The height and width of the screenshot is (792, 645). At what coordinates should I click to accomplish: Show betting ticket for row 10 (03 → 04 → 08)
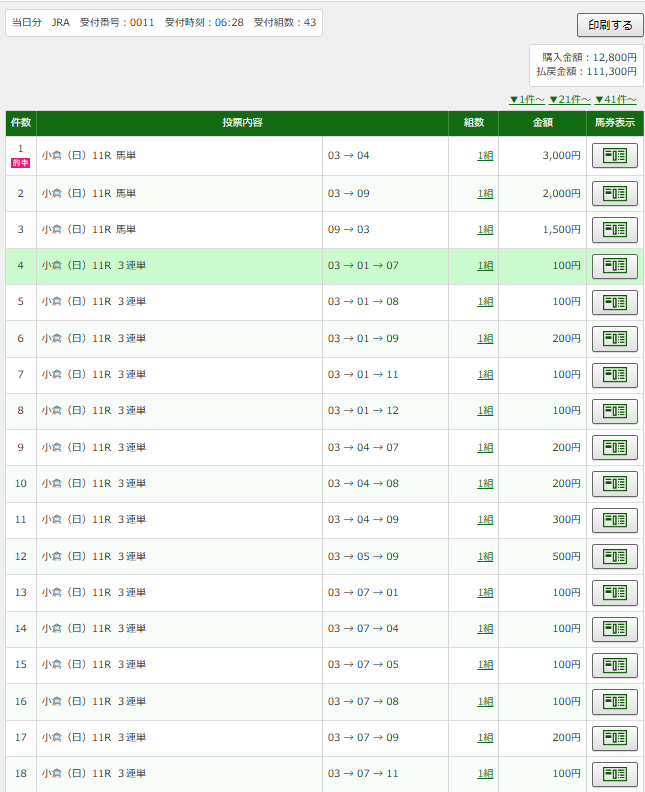point(615,484)
